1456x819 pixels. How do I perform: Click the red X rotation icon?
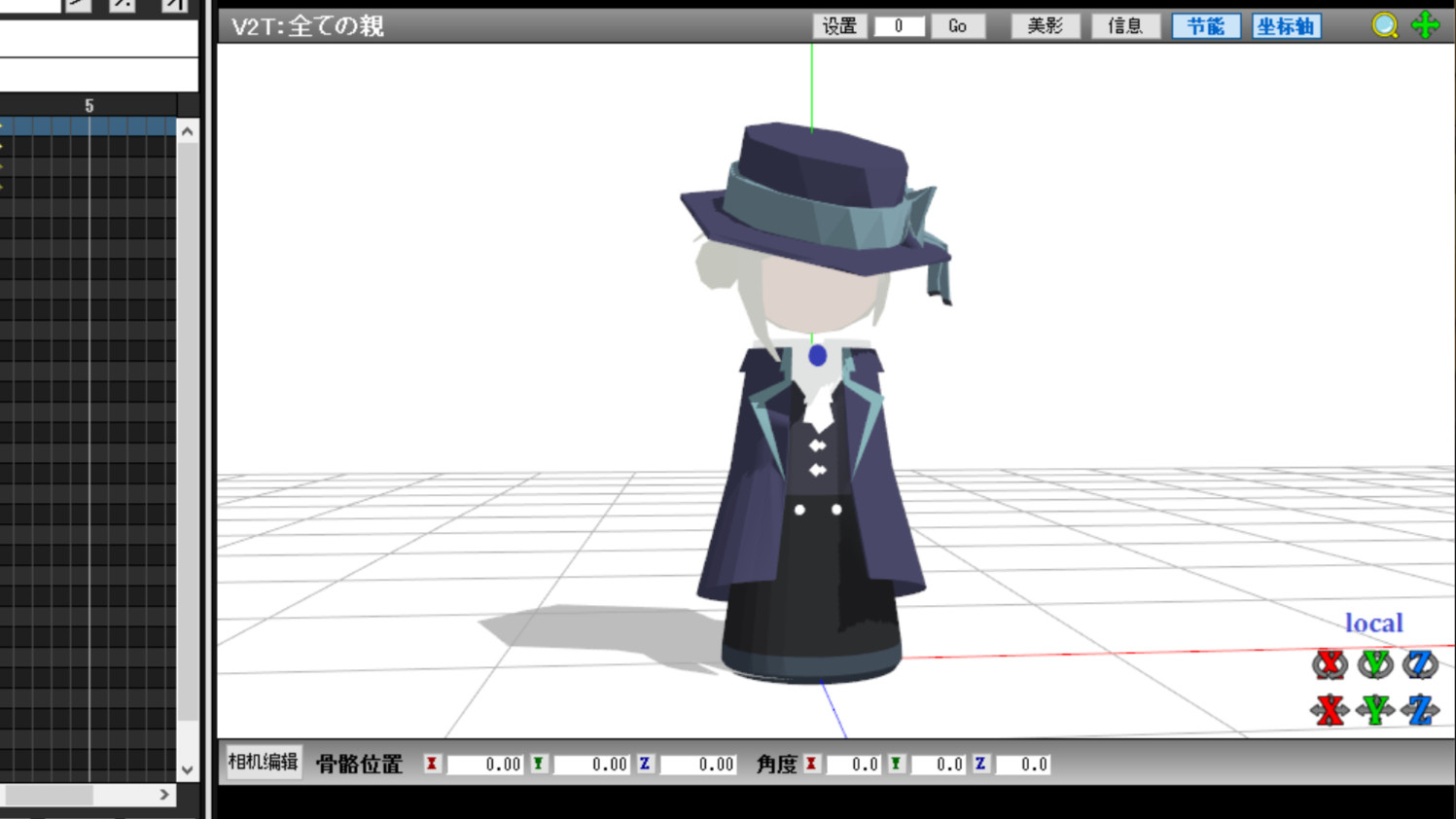[1330, 664]
